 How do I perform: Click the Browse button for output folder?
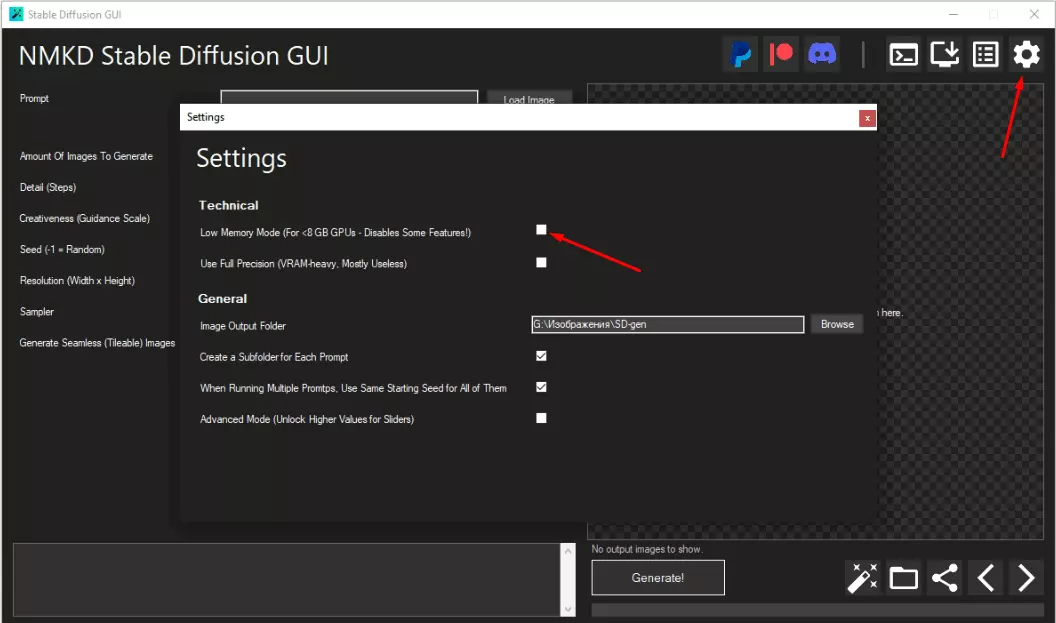(836, 324)
